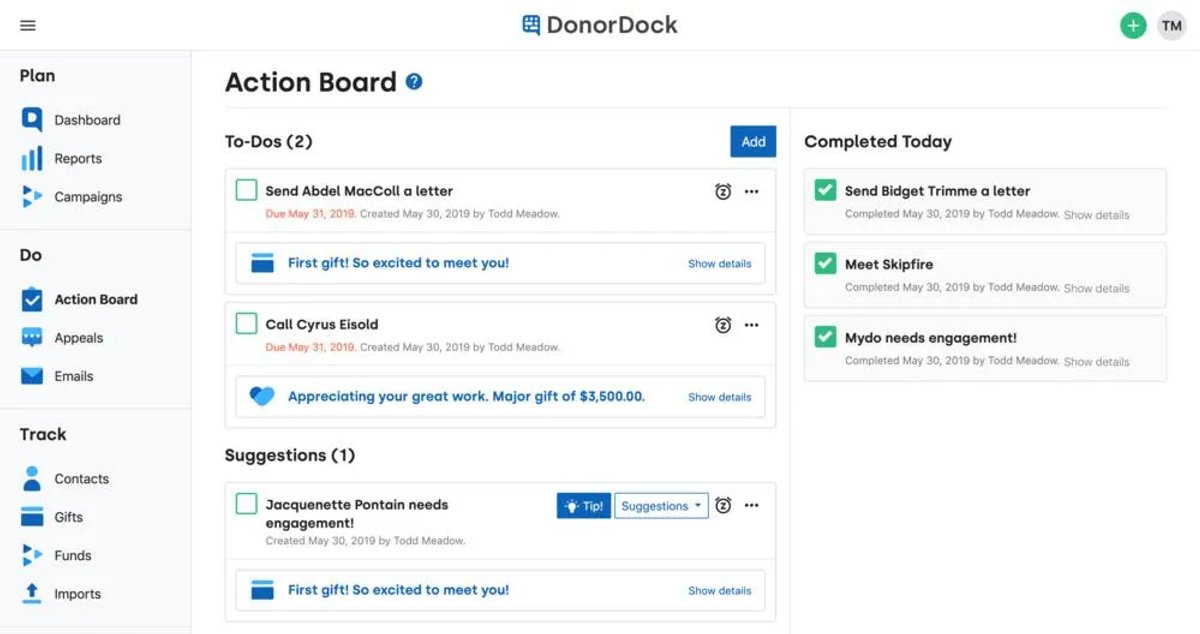Click gift card icon under Abdel MacColl task
This screenshot has height=634, width=1200.
click(x=262, y=263)
